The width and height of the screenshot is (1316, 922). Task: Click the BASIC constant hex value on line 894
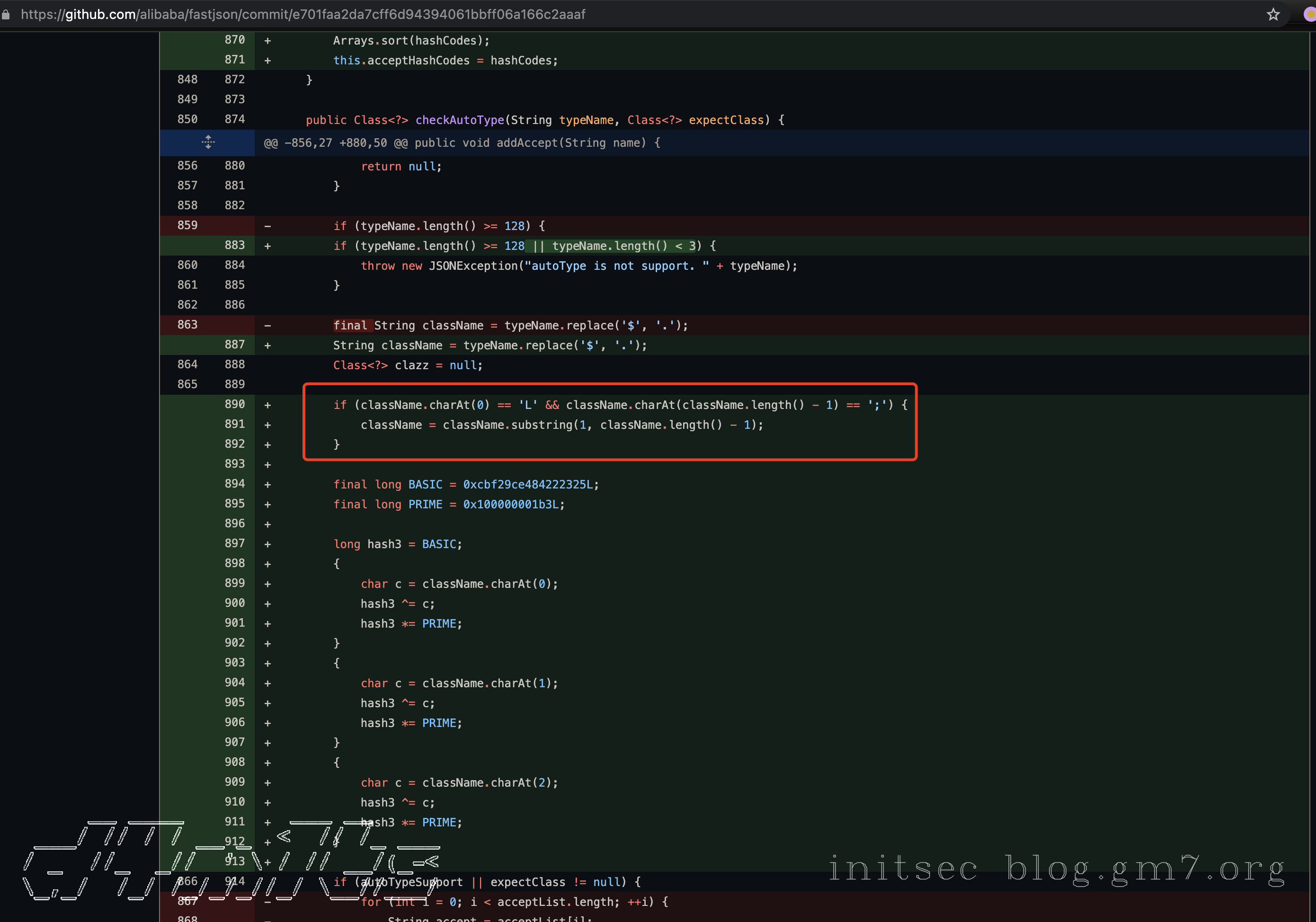pyautogui.click(x=527, y=484)
